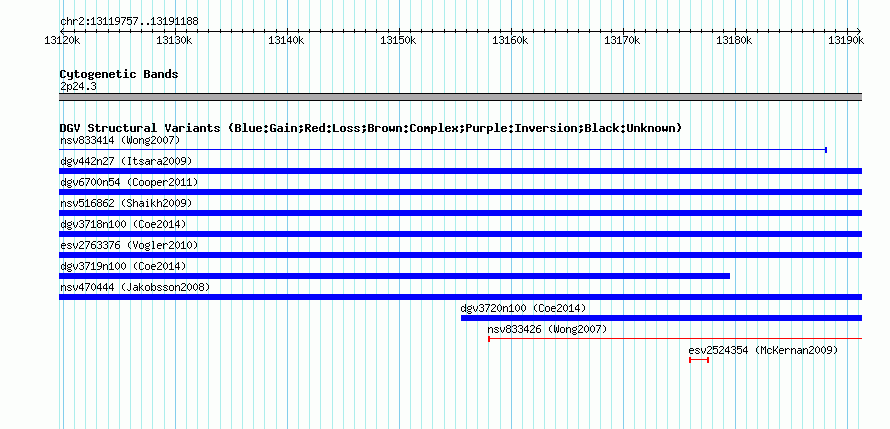Select the nsv516862 blue gain bar
Image resolution: width=890 pixels, height=429 pixels.
[x=460, y=213]
